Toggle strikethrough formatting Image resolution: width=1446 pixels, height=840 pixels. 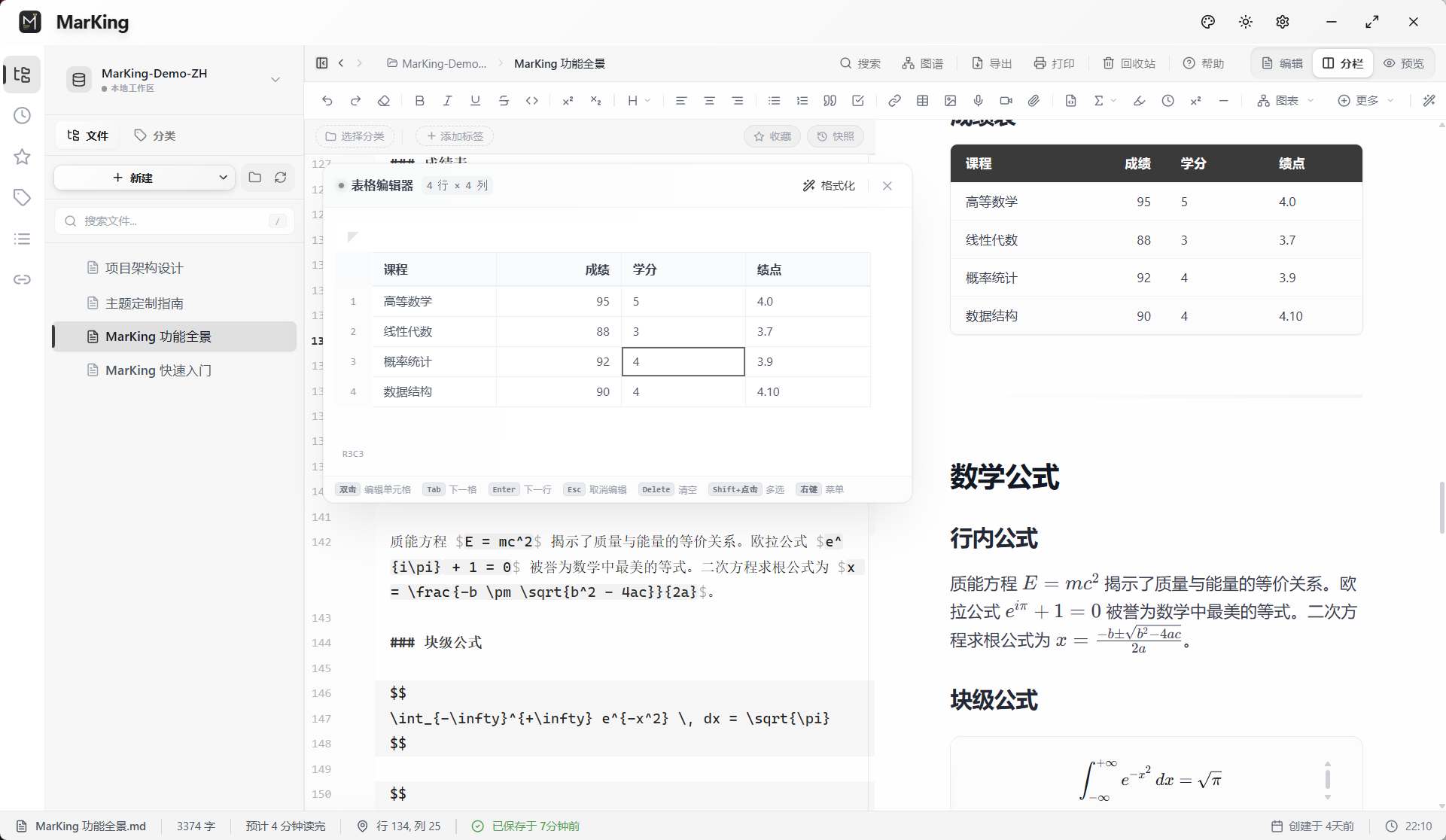tap(504, 101)
